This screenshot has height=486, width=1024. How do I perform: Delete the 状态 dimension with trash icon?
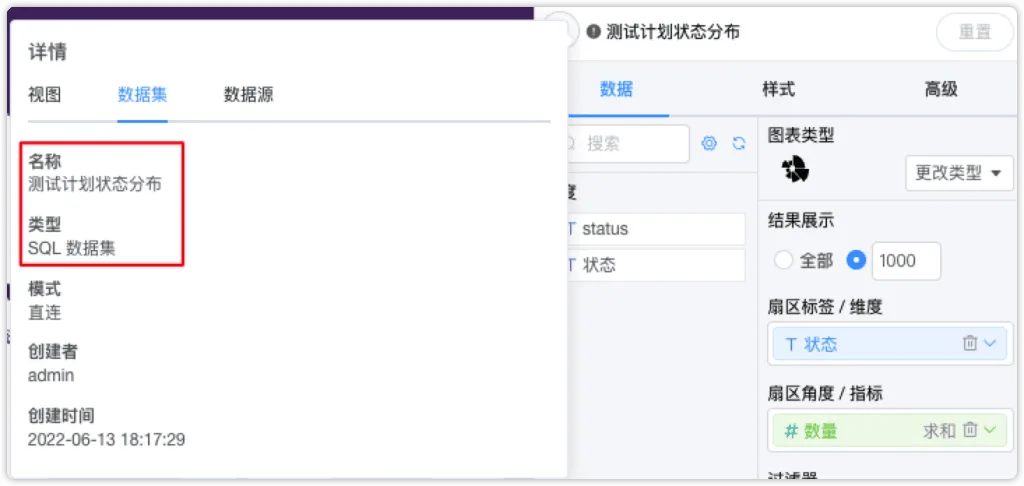tap(970, 344)
